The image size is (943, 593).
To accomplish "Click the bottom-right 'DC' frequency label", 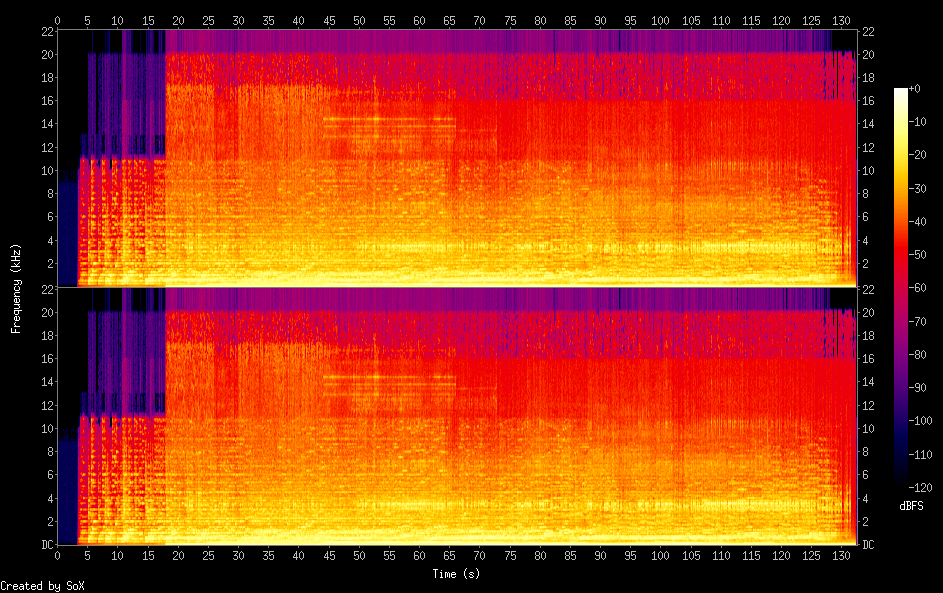I will click(867, 545).
